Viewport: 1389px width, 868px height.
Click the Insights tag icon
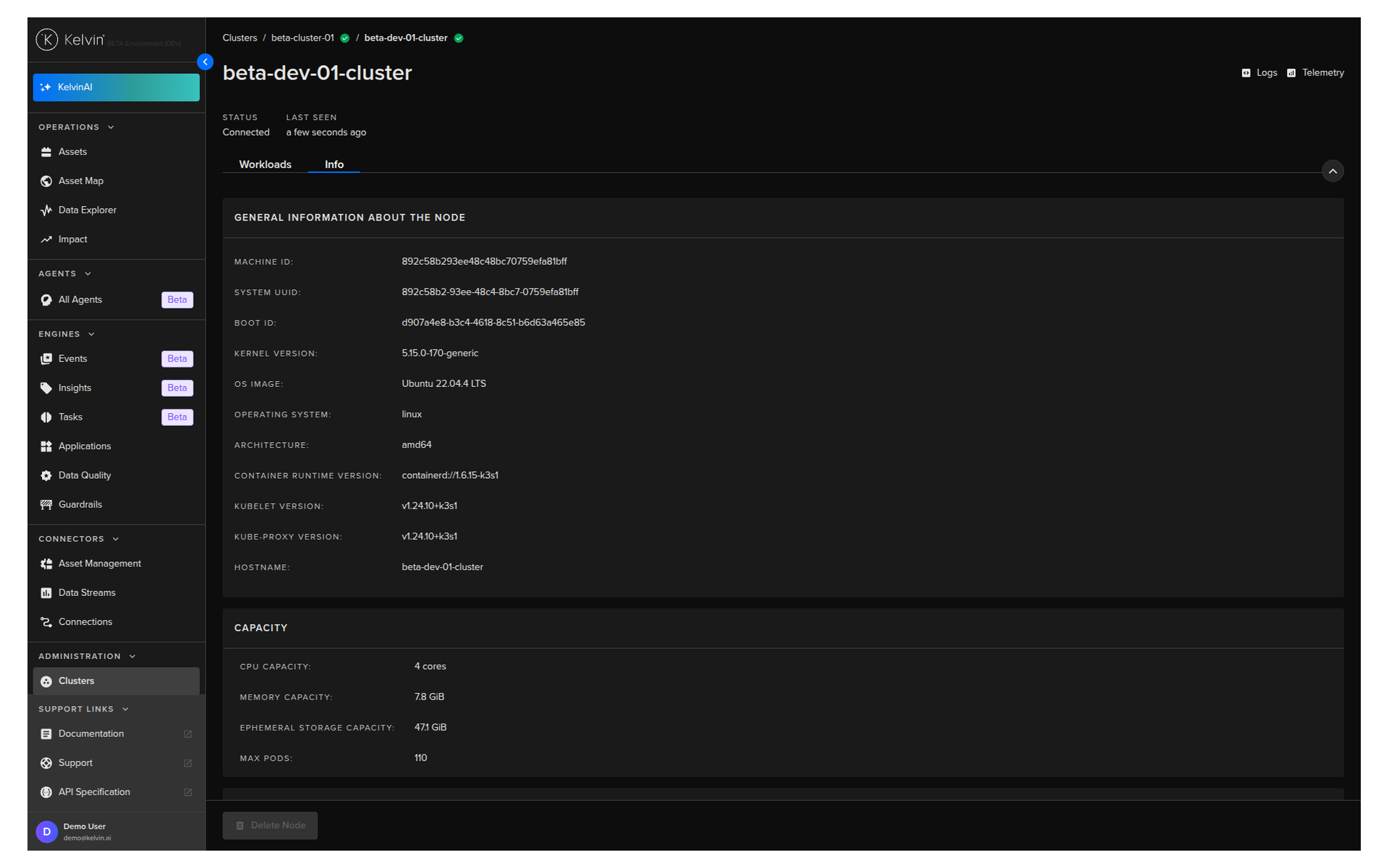[46, 388]
